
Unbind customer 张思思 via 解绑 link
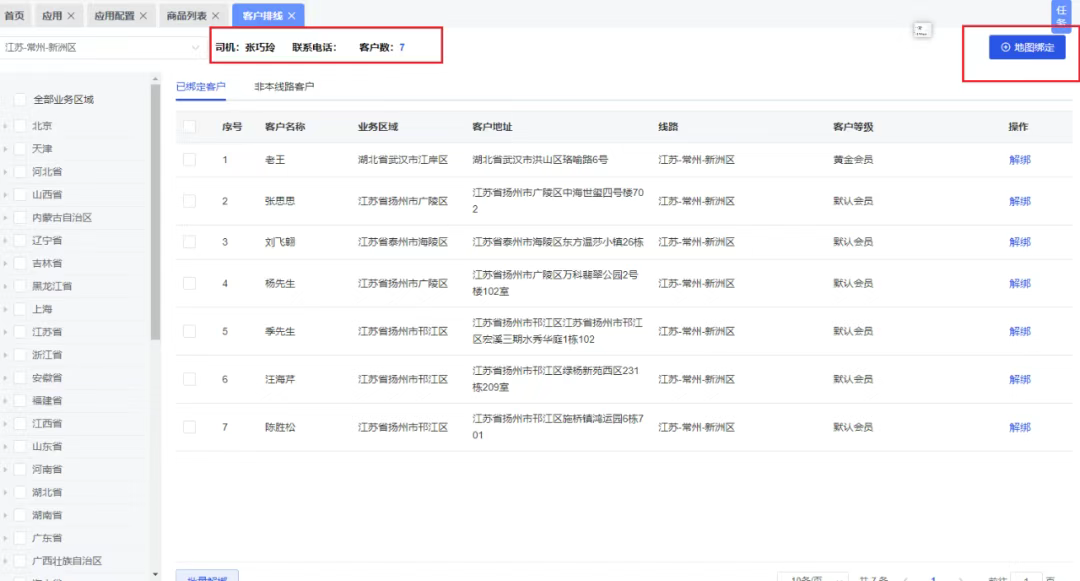pos(1019,201)
